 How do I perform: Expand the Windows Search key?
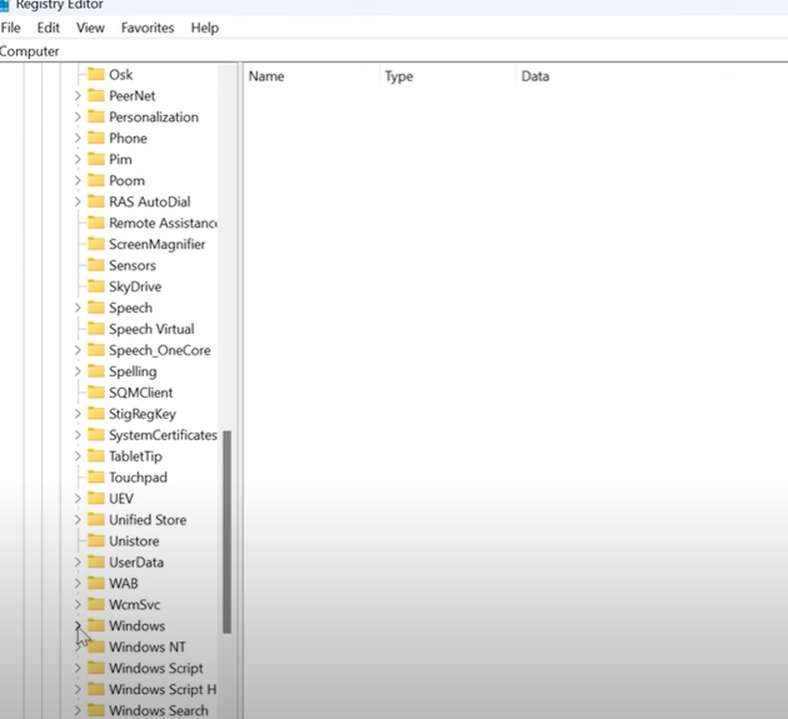click(x=77, y=710)
